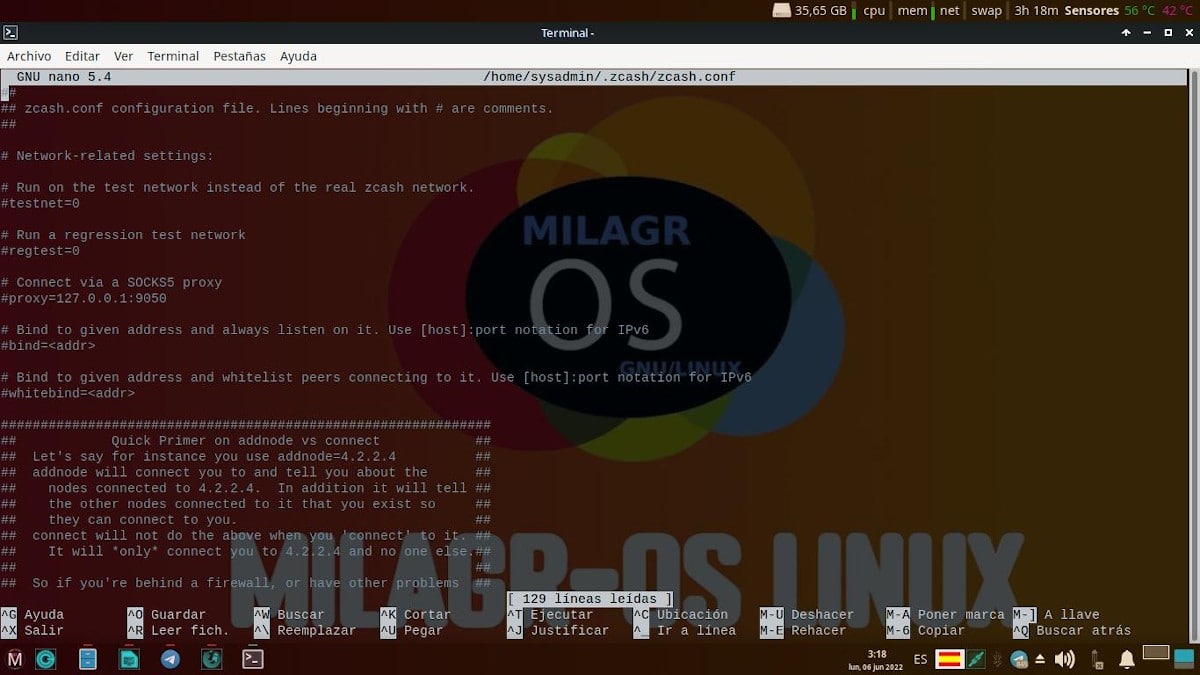Image resolution: width=1200 pixels, height=675 pixels.
Task: Click the #regtest=0 line
Action: tap(41, 251)
